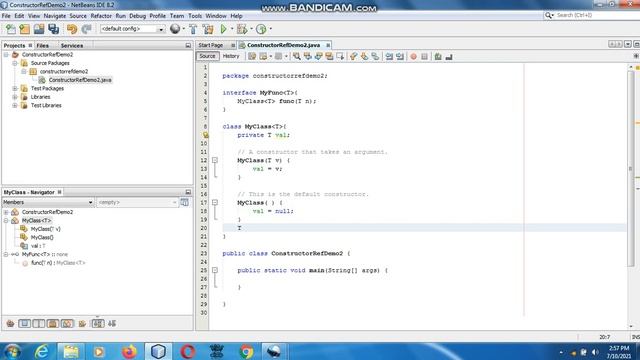Image resolution: width=640 pixels, height=360 pixels.
Task: Open the Refactor menu
Action: (x=101, y=16)
